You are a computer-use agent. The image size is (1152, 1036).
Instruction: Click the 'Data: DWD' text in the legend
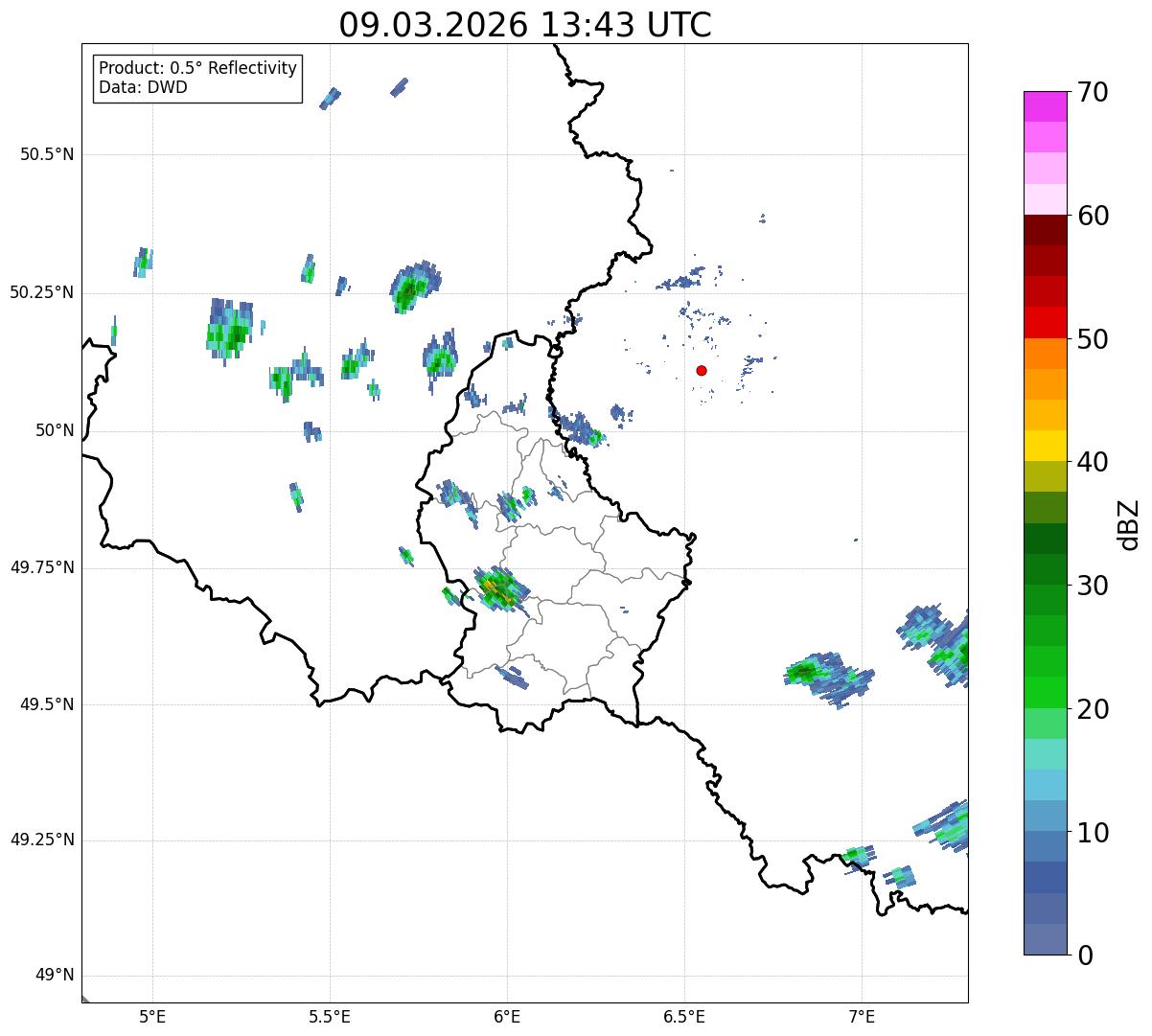(143, 88)
